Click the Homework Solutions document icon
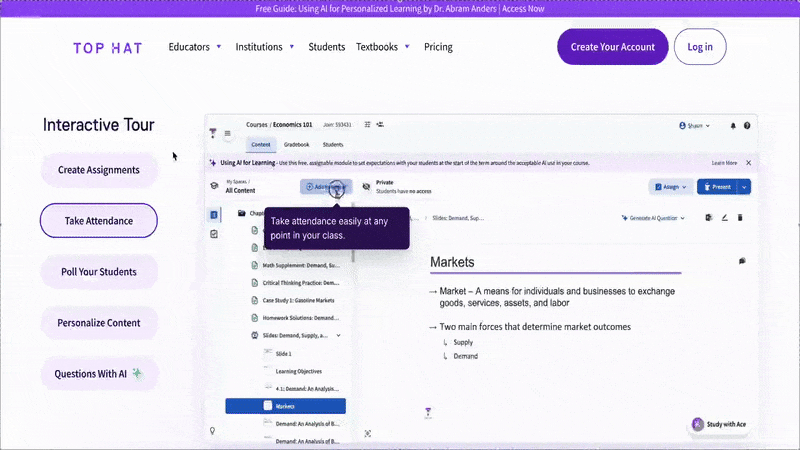Image resolution: width=800 pixels, height=450 pixels. click(x=255, y=317)
